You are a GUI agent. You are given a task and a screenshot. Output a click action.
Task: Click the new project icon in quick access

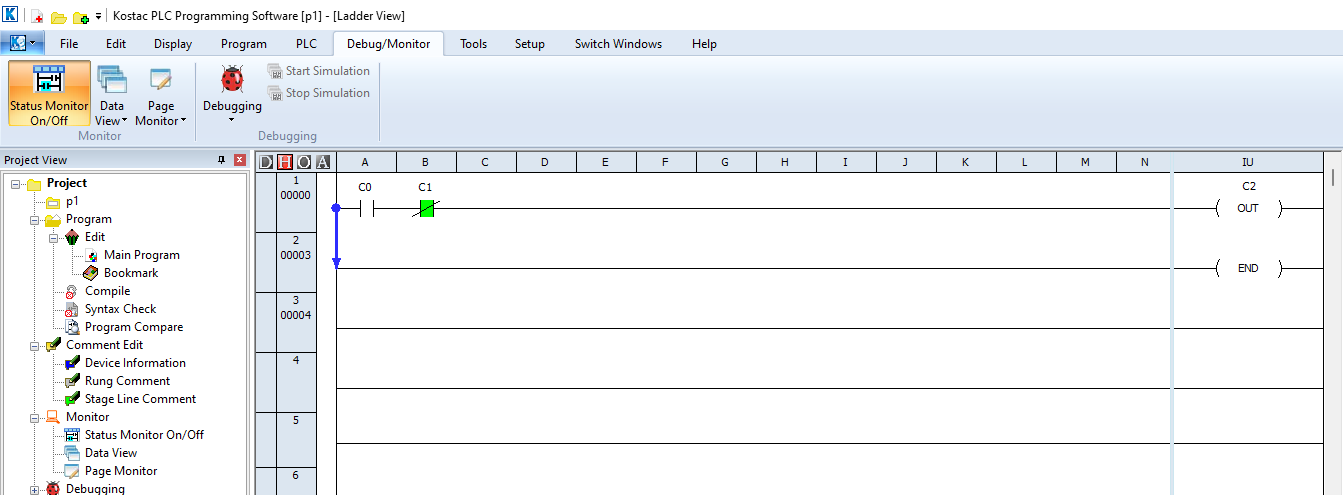38,16
